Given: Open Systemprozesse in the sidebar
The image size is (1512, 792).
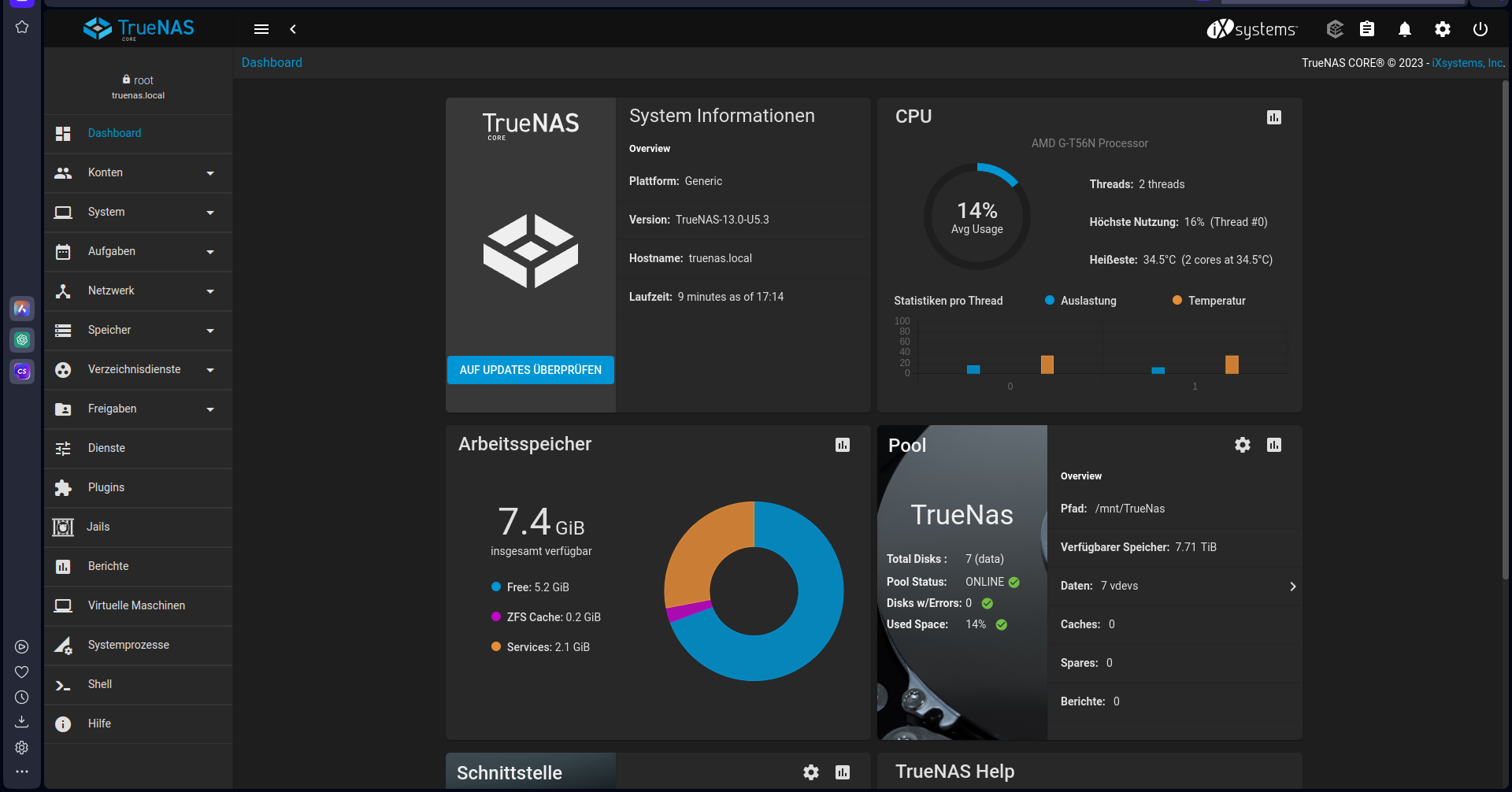Looking at the screenshot, I should (x=139, y=646).
